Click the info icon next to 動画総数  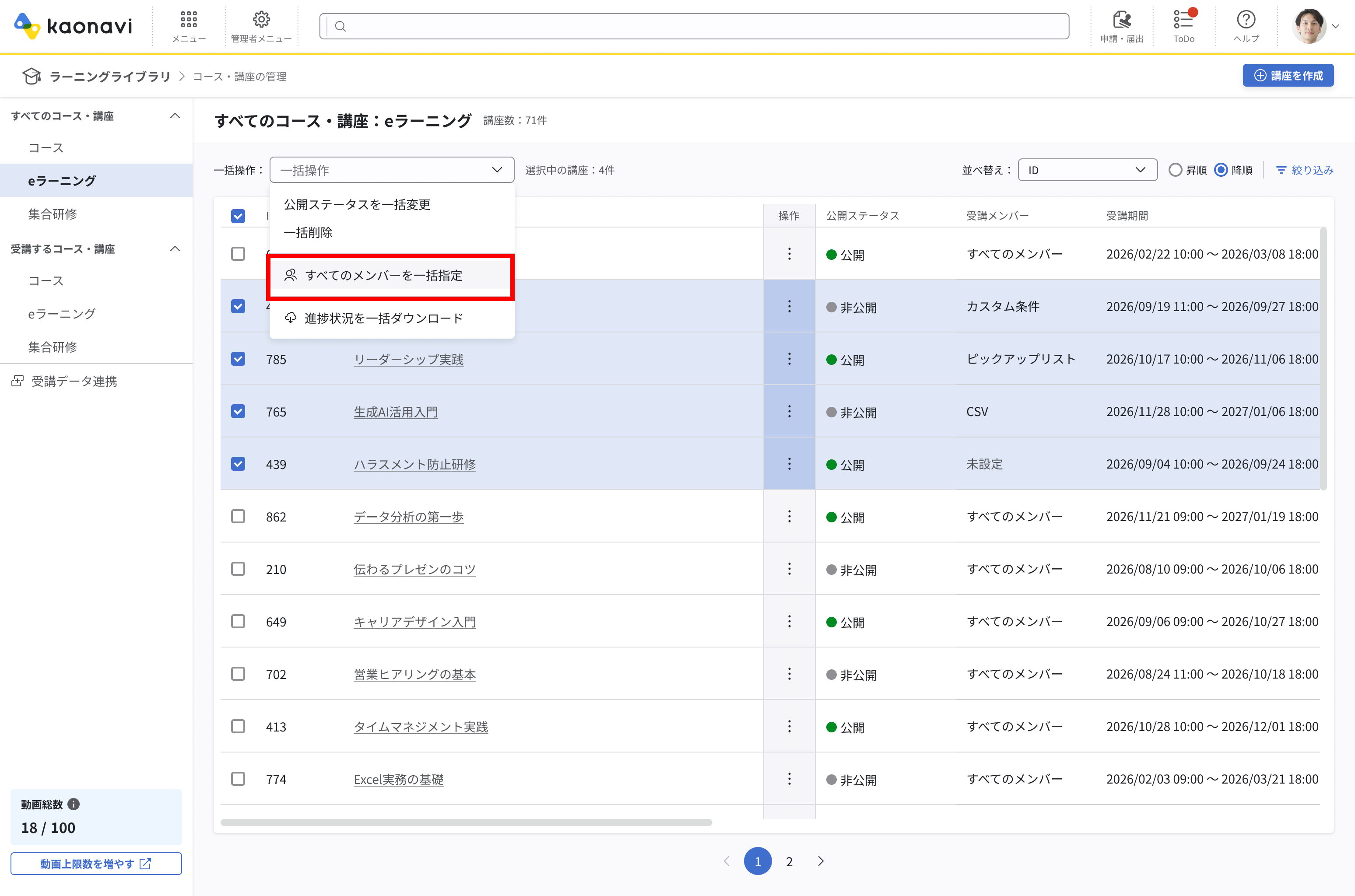73,804
